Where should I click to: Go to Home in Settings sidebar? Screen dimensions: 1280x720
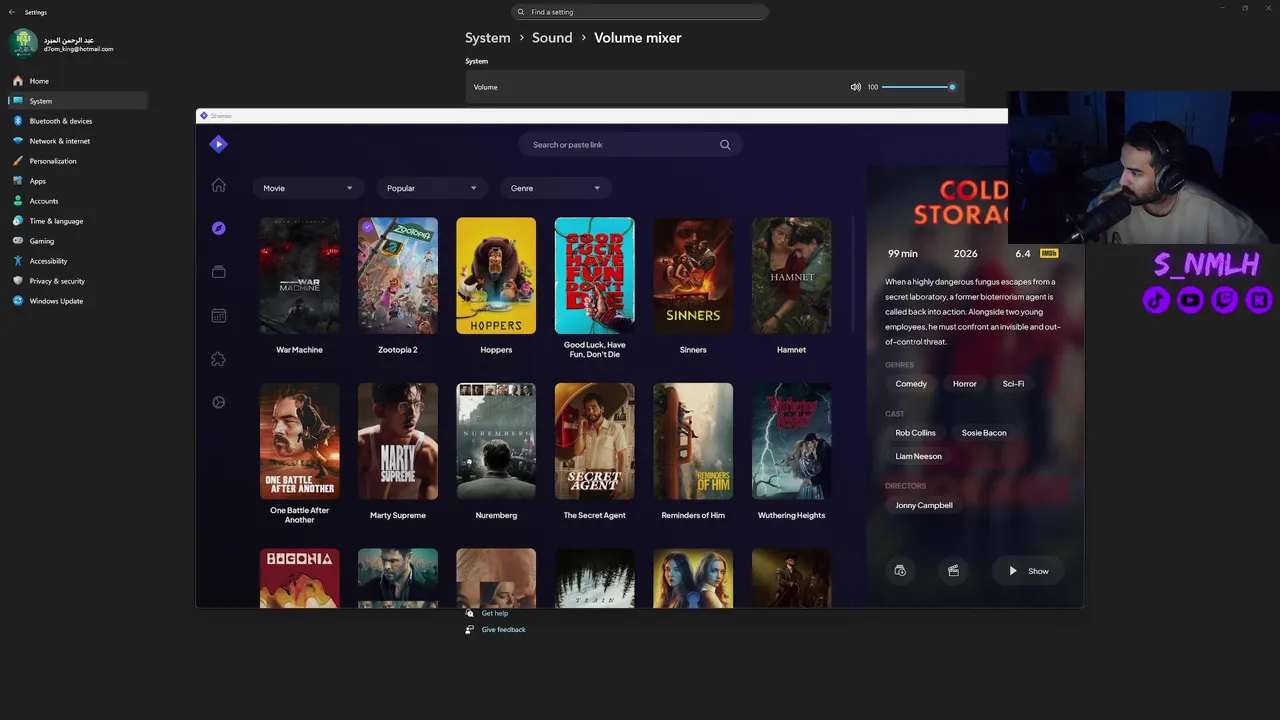[x=78, y=81]
